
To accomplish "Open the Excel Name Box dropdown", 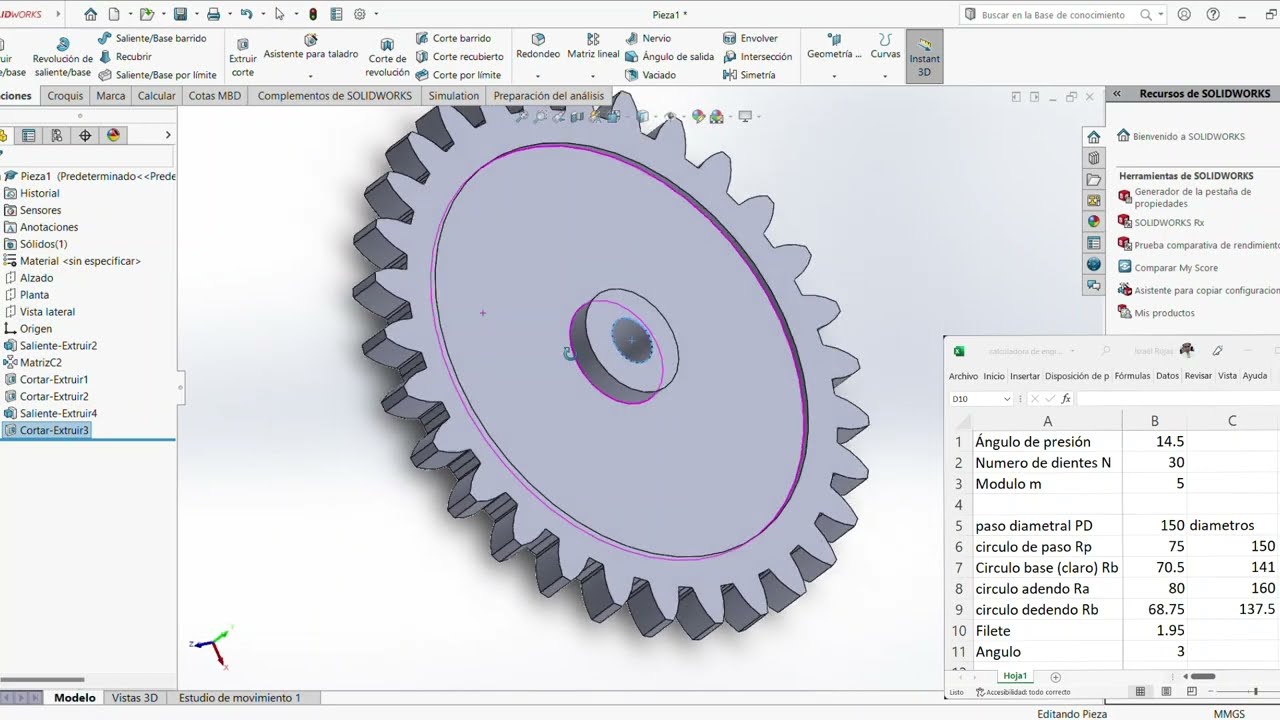I will [1007, 399].
